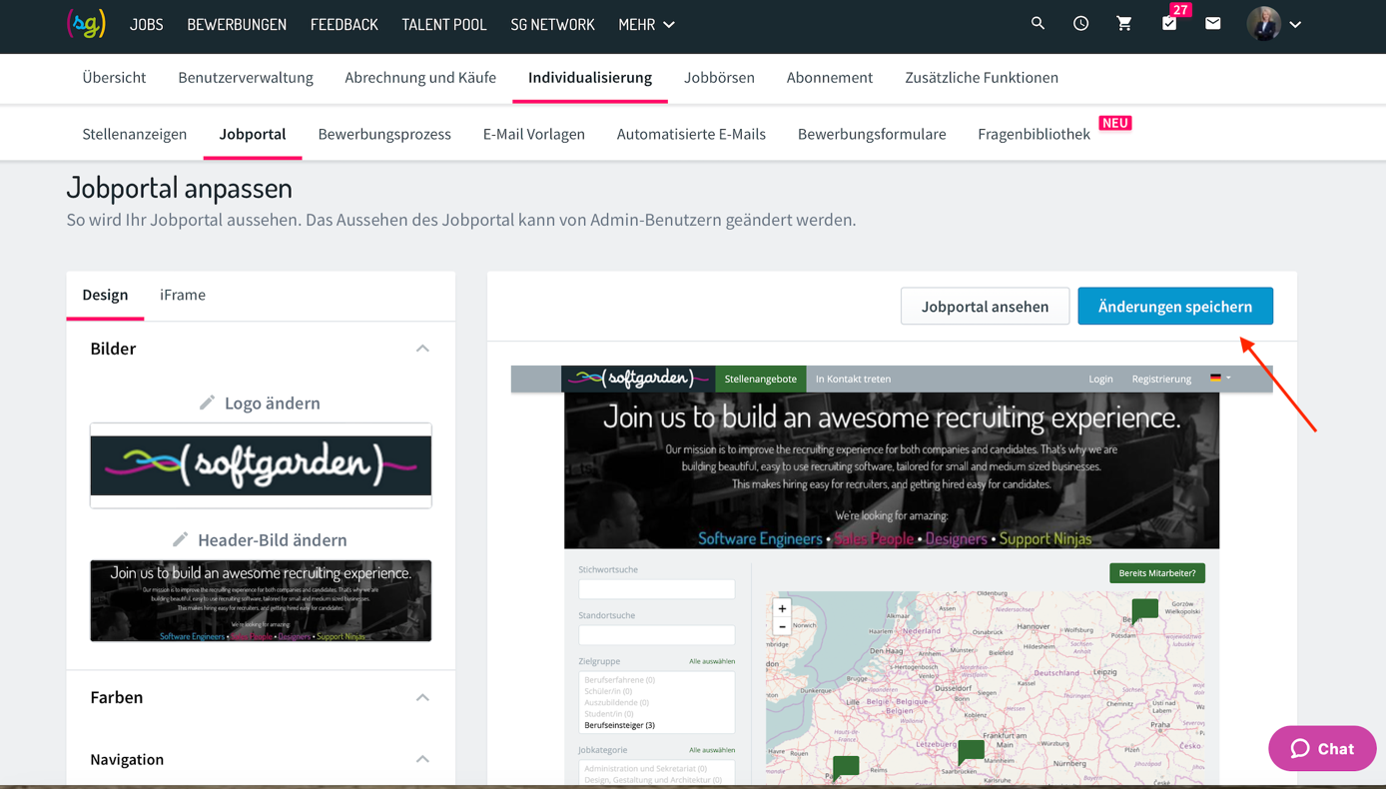The height and width of the screenshot is (794, 1390).
Task: Open the shopping cart icon
Action: click(1127, 24)
